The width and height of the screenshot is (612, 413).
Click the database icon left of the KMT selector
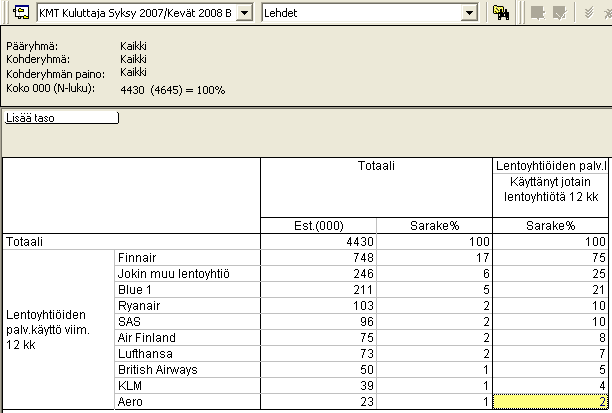click(x=21, y=12)
